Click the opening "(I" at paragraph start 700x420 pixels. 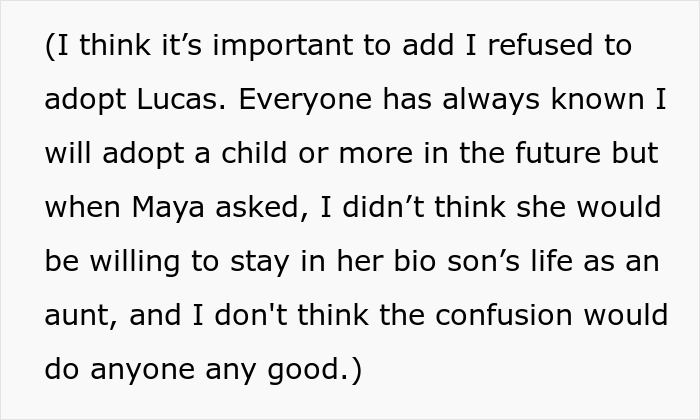[56, 47]
